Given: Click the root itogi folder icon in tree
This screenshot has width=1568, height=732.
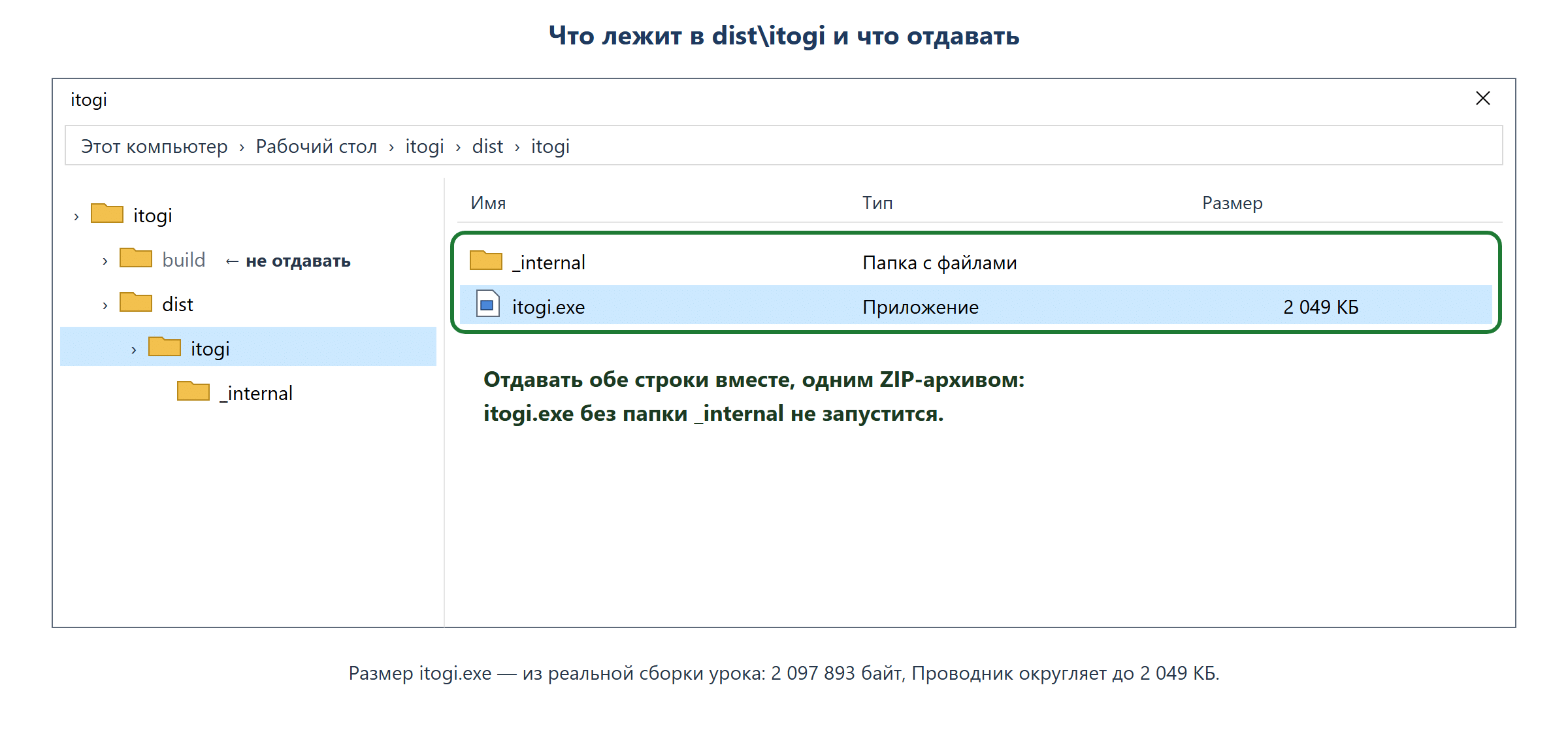Looking at the screenshot, I should pyautogui.click(x=107, y=213).
